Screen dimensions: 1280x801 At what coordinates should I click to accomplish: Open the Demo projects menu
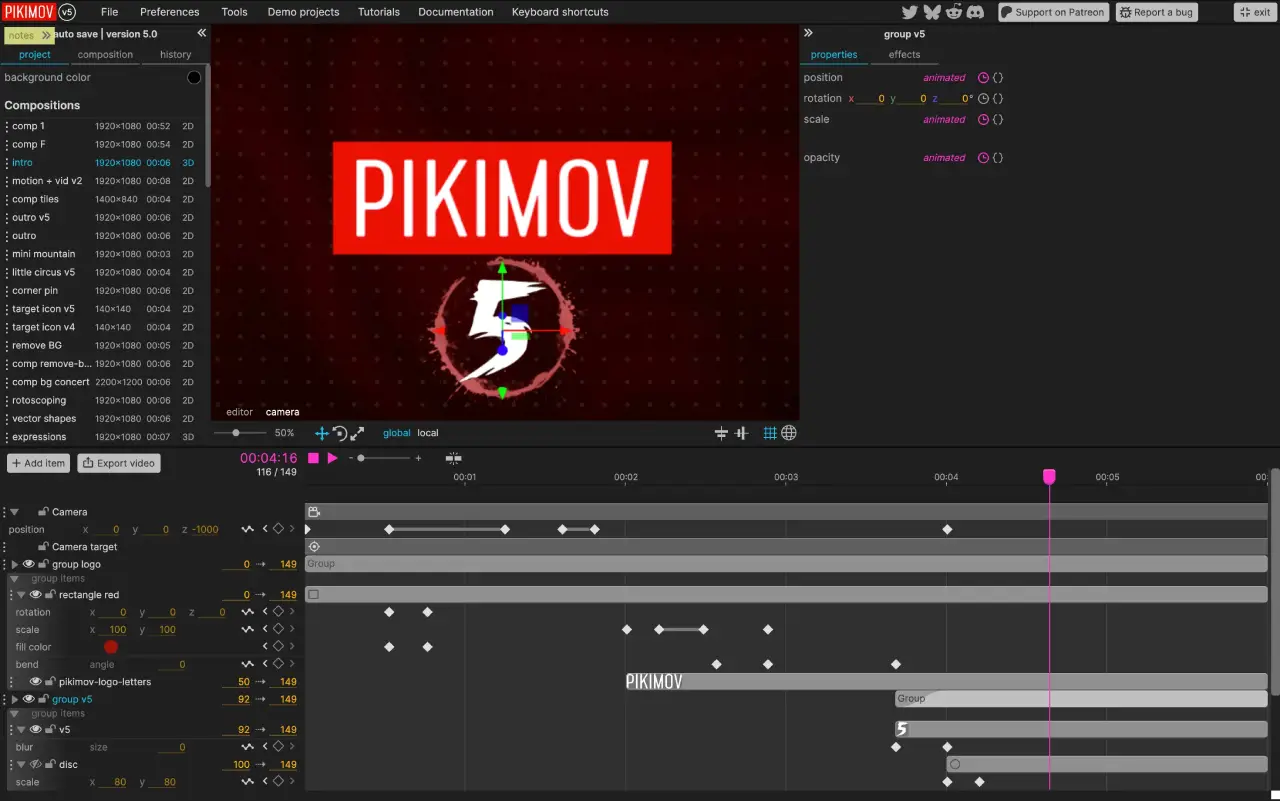pyautogui.click(x=303, y=12)
